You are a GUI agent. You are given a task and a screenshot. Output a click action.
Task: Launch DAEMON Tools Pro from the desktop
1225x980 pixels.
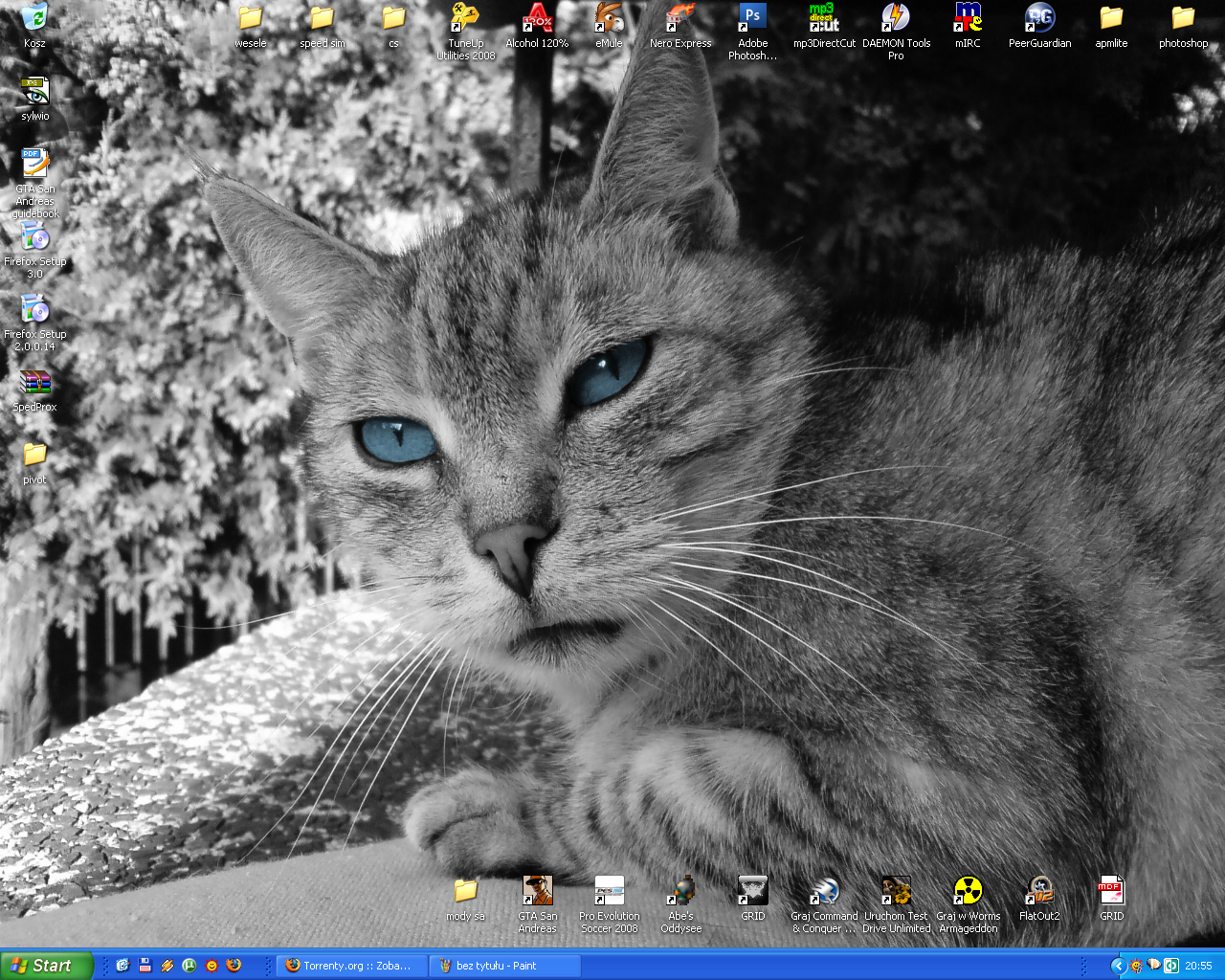(x=896, y=17)
